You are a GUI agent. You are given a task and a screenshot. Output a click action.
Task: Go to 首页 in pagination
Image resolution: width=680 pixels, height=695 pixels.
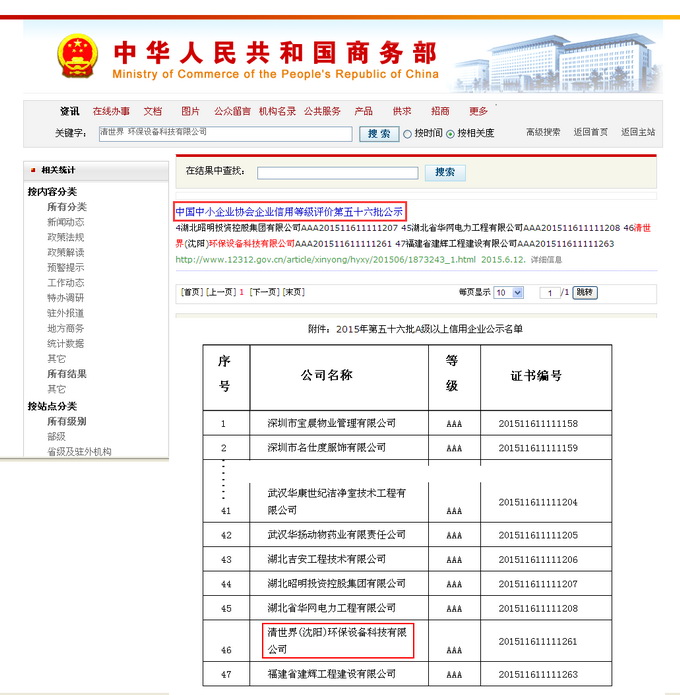[x=192, y=292]
